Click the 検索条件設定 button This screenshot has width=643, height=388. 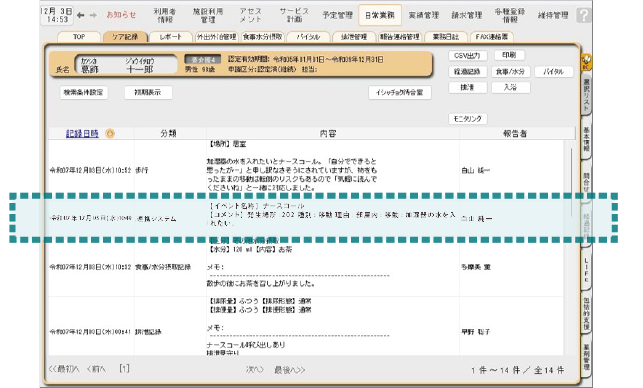click(x=84, y=92)
